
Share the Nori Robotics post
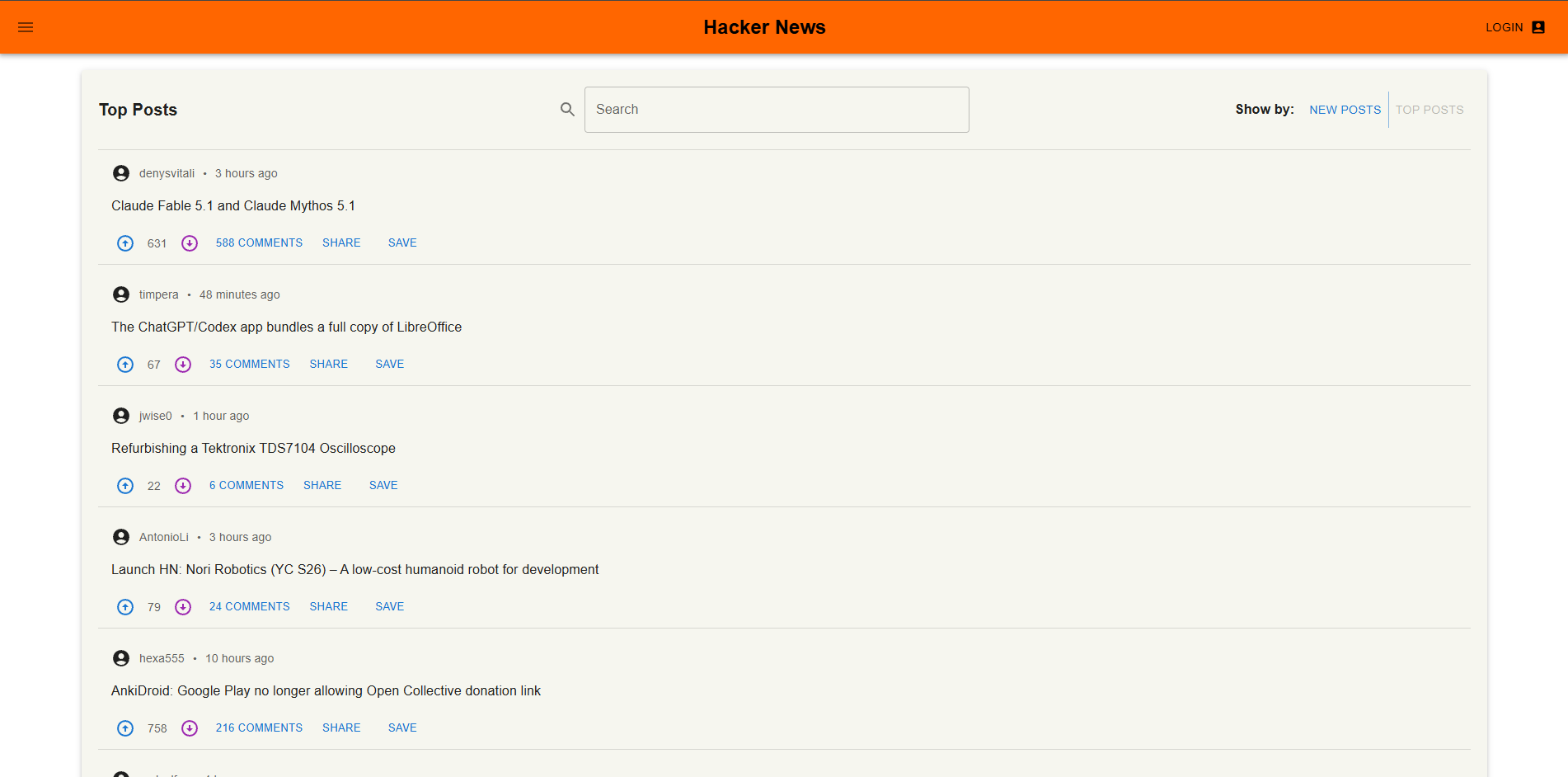(x=328, y=607)
